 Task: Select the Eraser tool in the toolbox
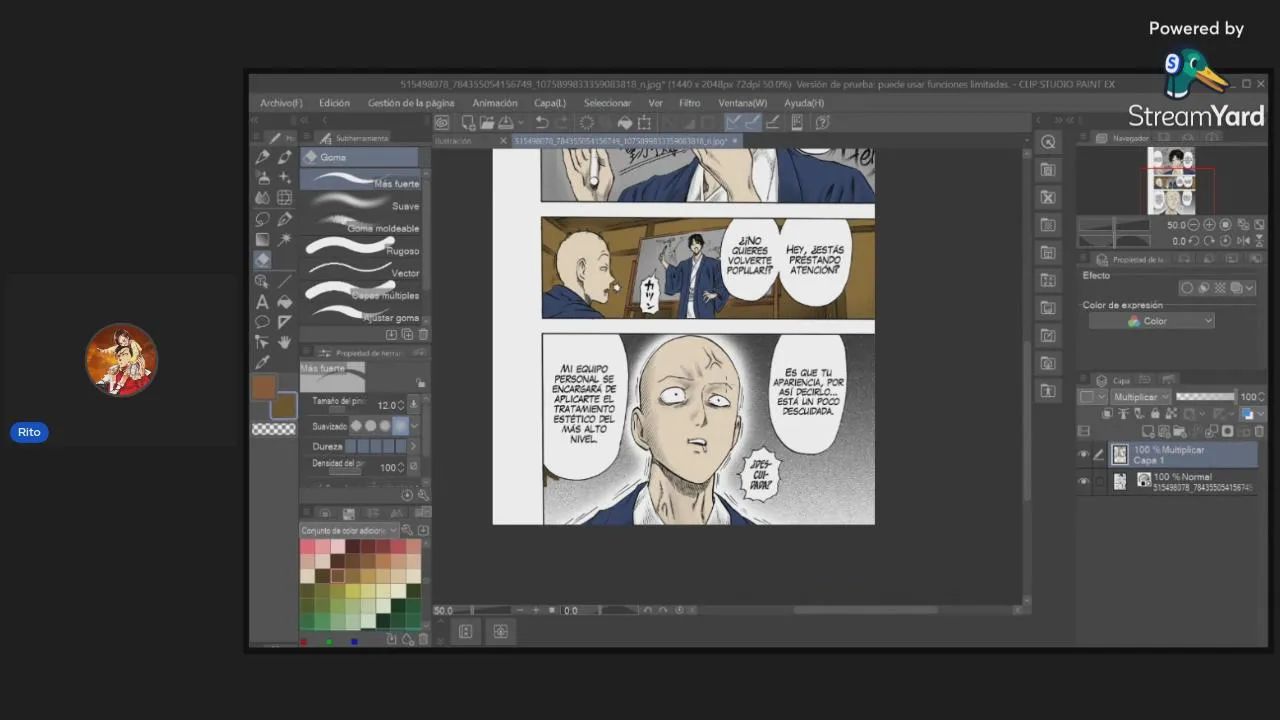(x=262, y=260)
